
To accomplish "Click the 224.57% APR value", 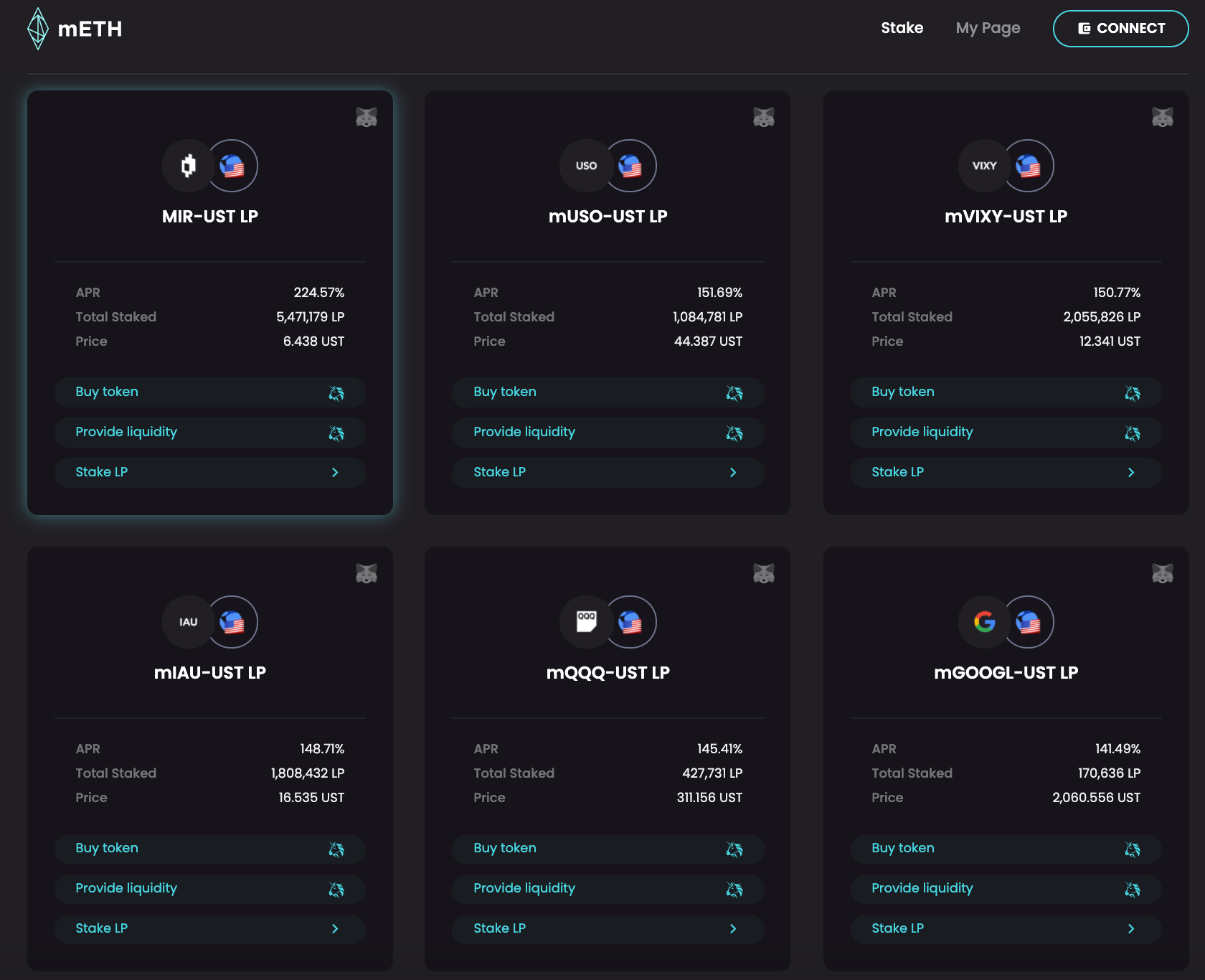I will (x=319, y=293).
